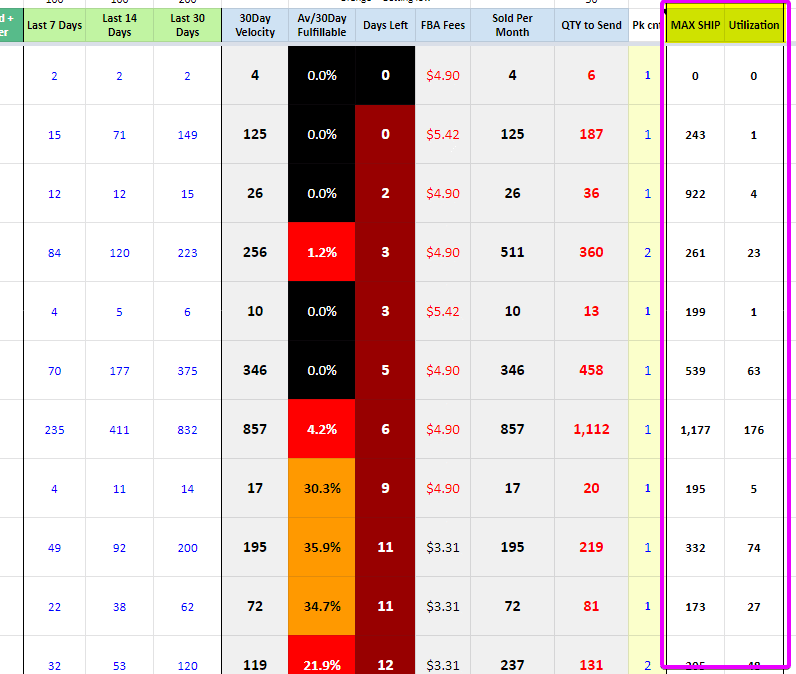Select the FBA Fees column header
Image resolution: width=796 pixels, height=674 pixels.
click(x=443, y=25)
